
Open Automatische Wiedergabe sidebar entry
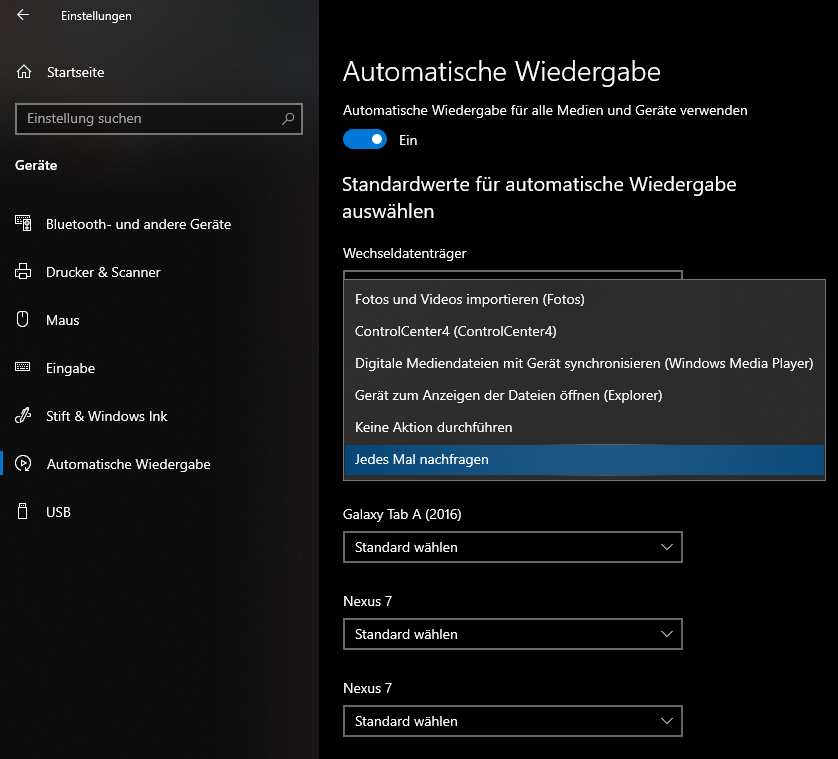(128, 464)
